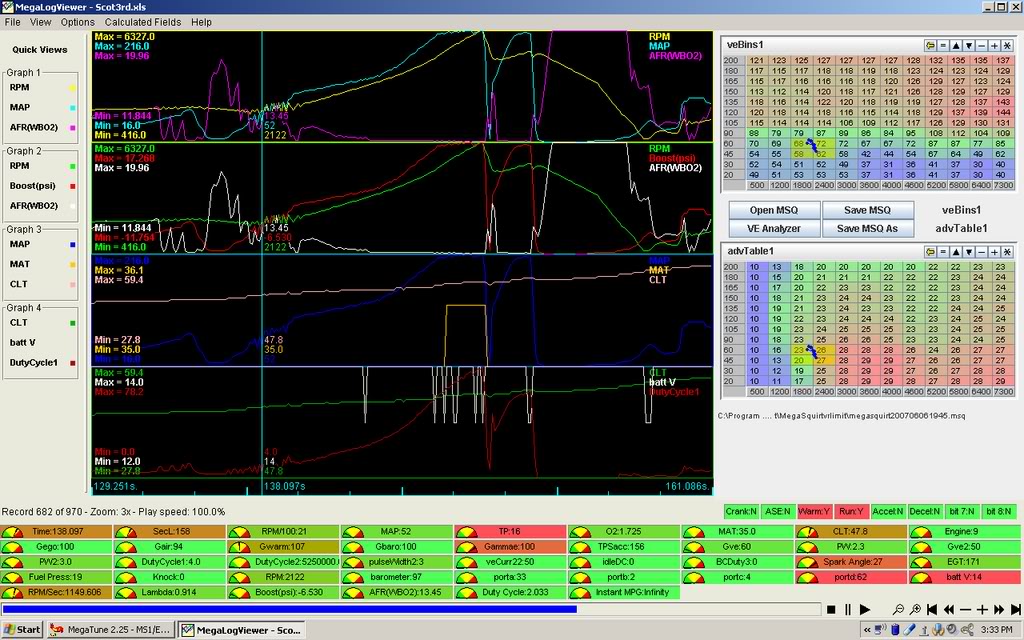The height and width of the screenshot is (640, 1024).
Task: Click the down arrow on advTable1 header
Action: coord(969,252)
